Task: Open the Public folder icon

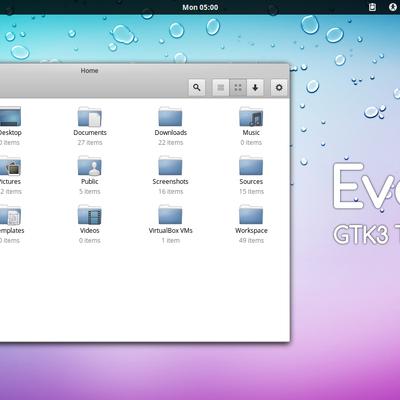Action: tap(90, 166)
